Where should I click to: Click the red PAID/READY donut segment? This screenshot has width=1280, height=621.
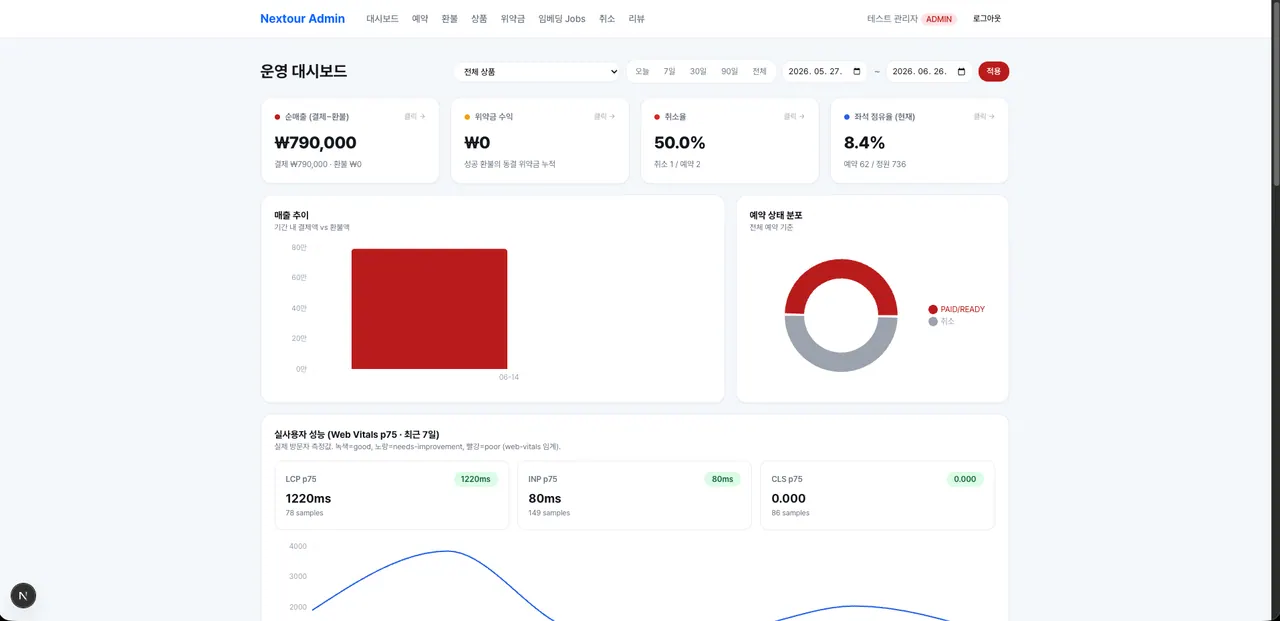click(841, 270)
